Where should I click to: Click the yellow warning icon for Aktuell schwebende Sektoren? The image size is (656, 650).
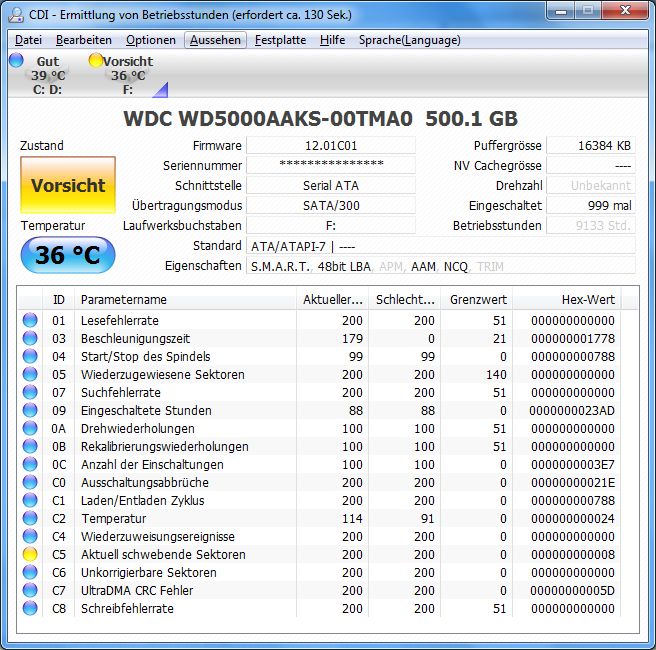click(x=30, y=554)
